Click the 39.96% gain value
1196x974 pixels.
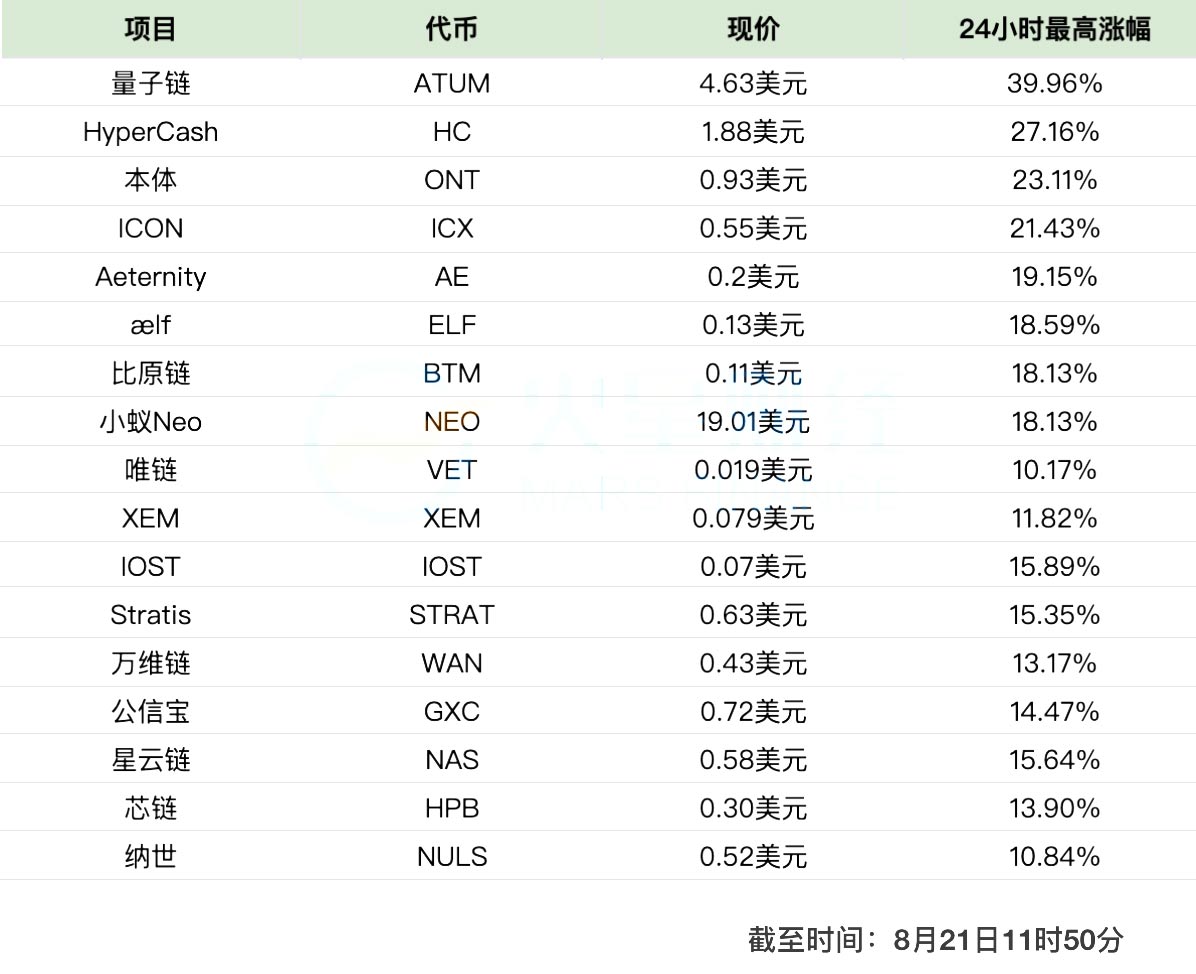pos(1054,83)
